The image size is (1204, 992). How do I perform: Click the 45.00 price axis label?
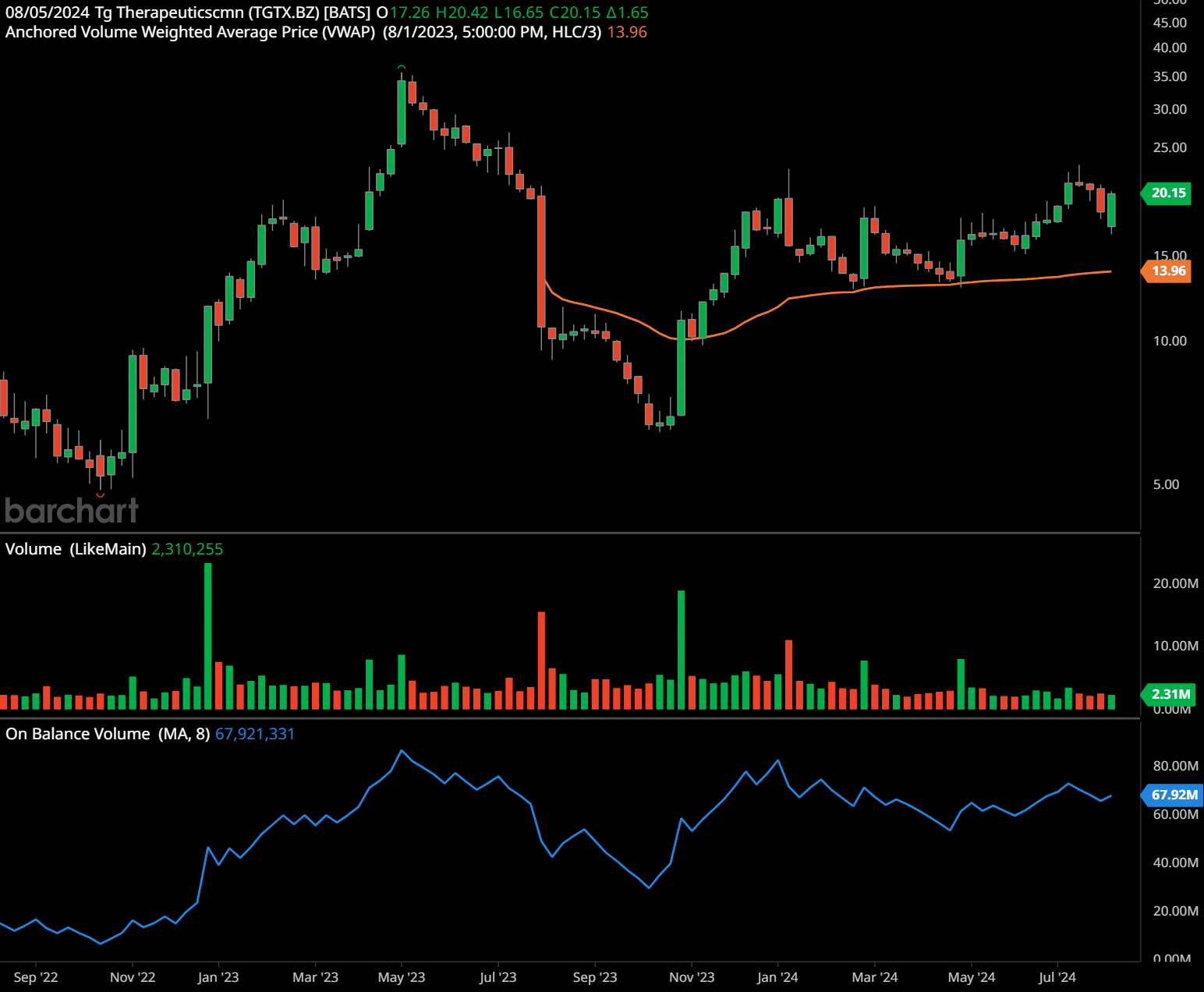click(1170, 23)
